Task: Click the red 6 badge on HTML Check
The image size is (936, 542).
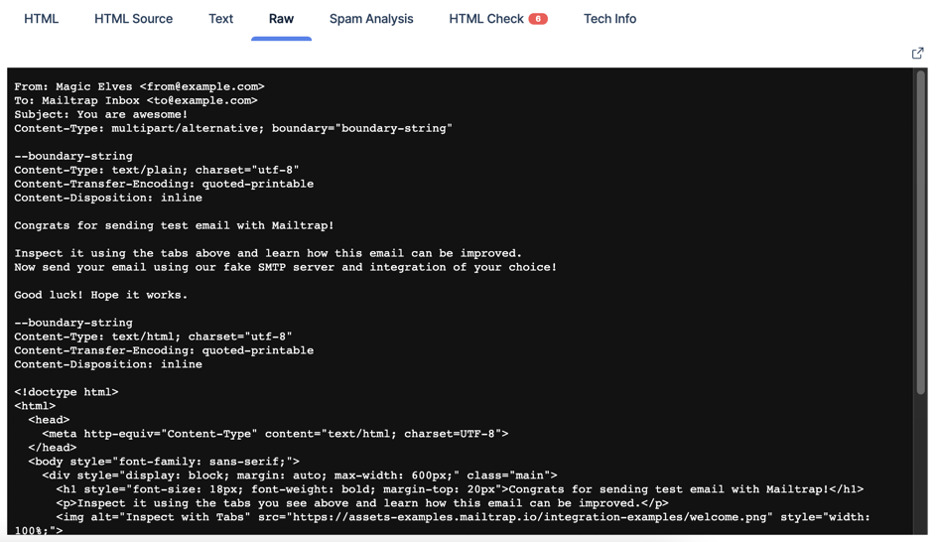Action: pos(538,19)
